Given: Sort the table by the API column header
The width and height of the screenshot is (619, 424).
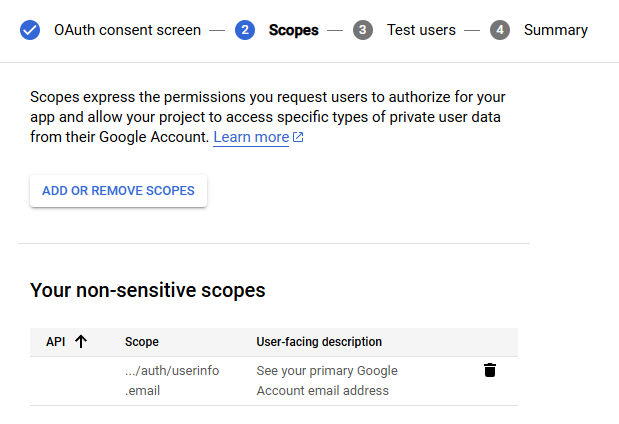Looking at the screenshot, I should click(x=56, y=342).
